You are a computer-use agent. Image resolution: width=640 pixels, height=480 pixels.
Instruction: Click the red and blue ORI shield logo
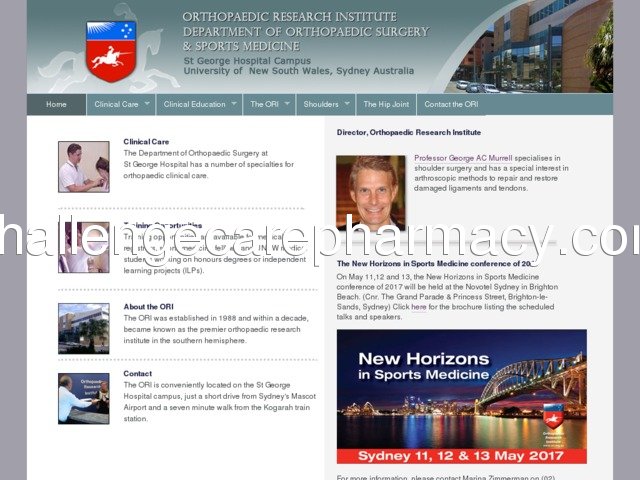coord(111,51)
